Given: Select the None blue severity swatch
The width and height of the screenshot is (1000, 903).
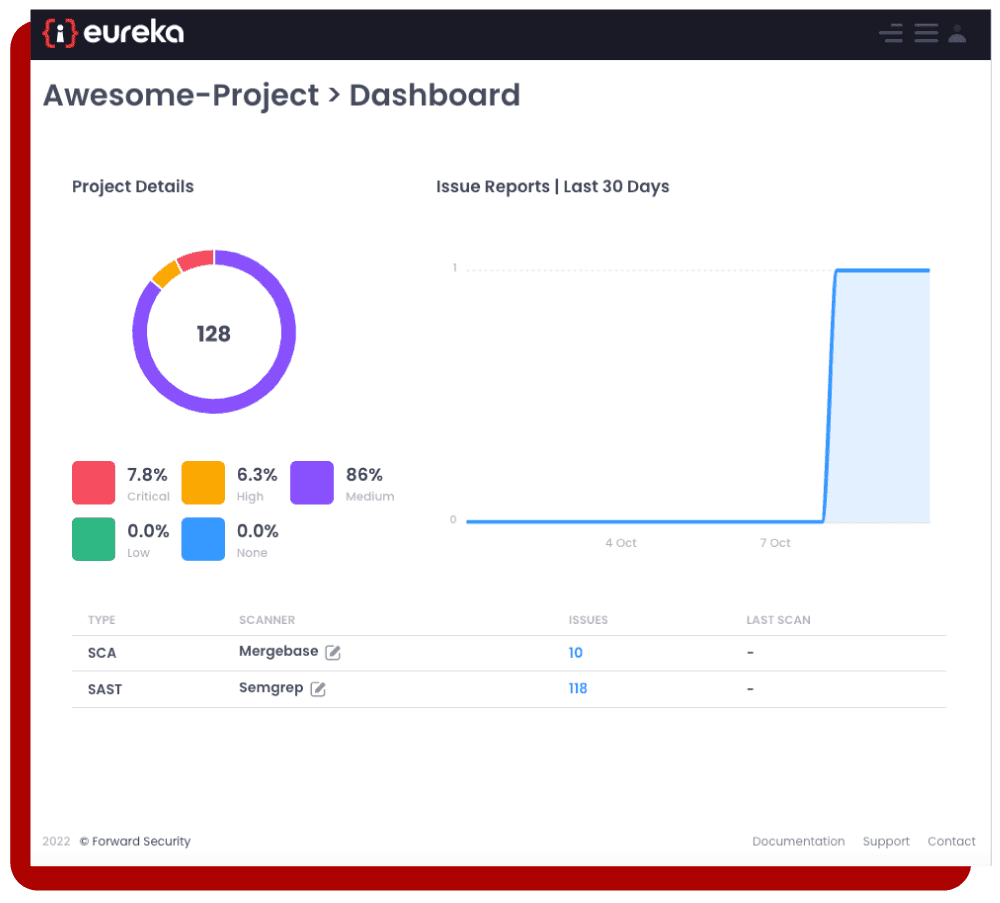Looking at the screenshot, I should tap(203, 539).
